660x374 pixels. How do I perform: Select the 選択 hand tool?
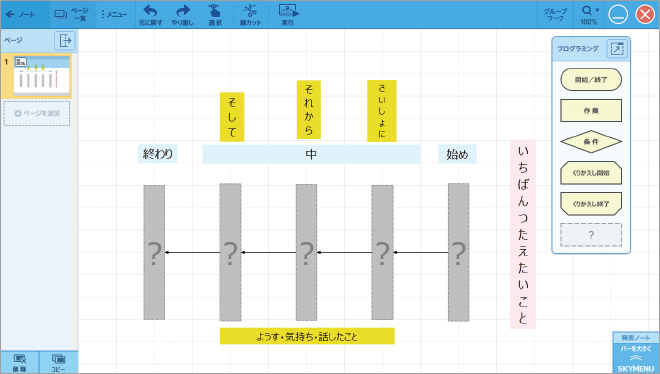215,14
